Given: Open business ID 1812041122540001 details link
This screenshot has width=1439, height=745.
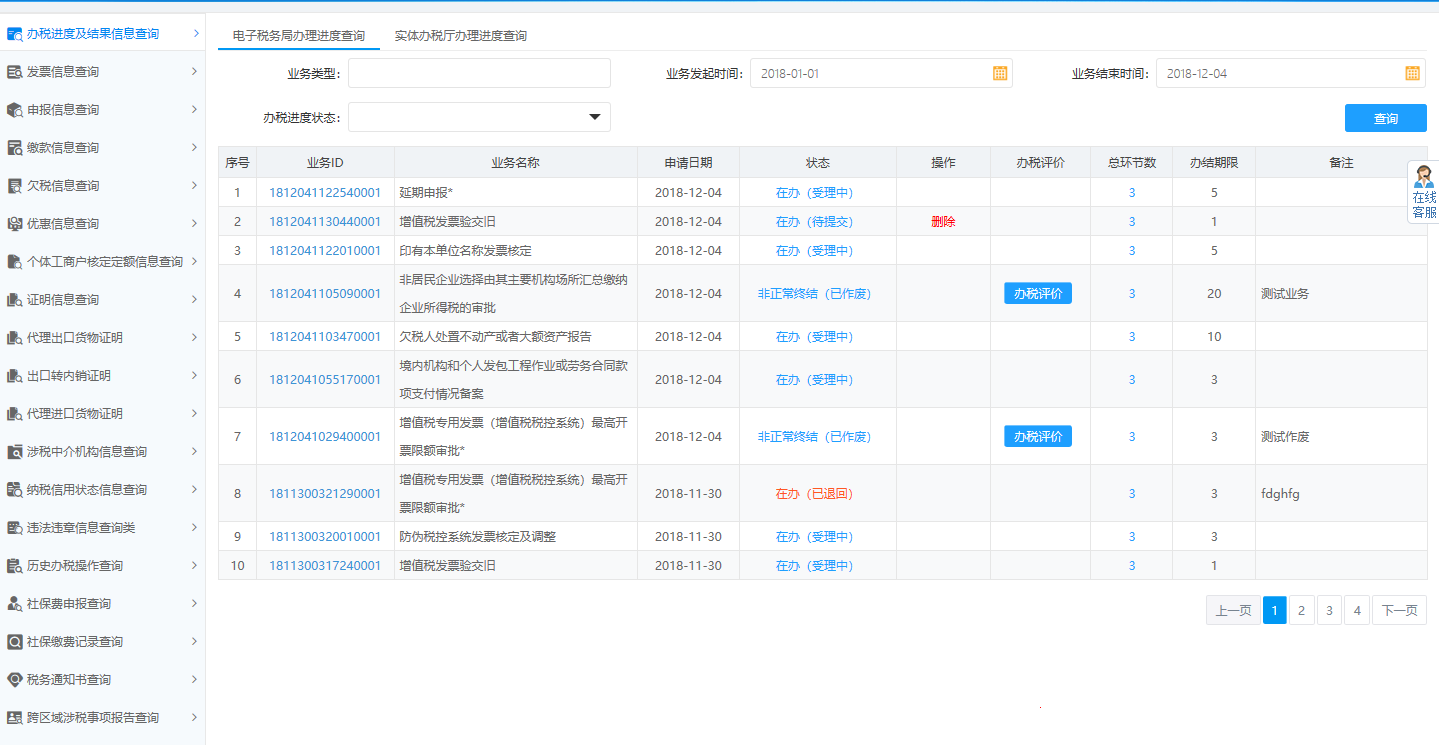Looking at the screenshot, I should 325,191.
